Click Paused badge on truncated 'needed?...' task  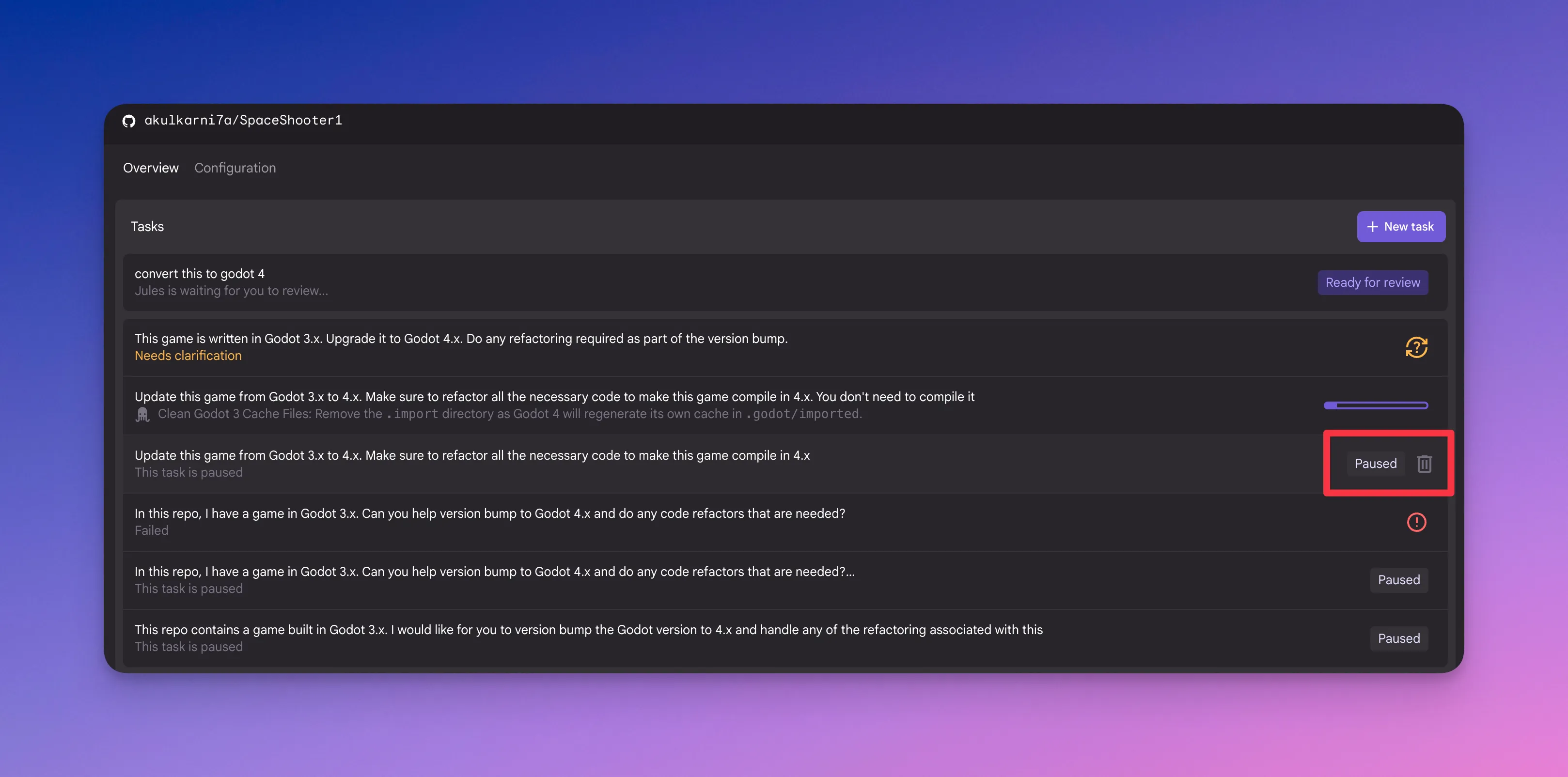(x=1398, y=580)
